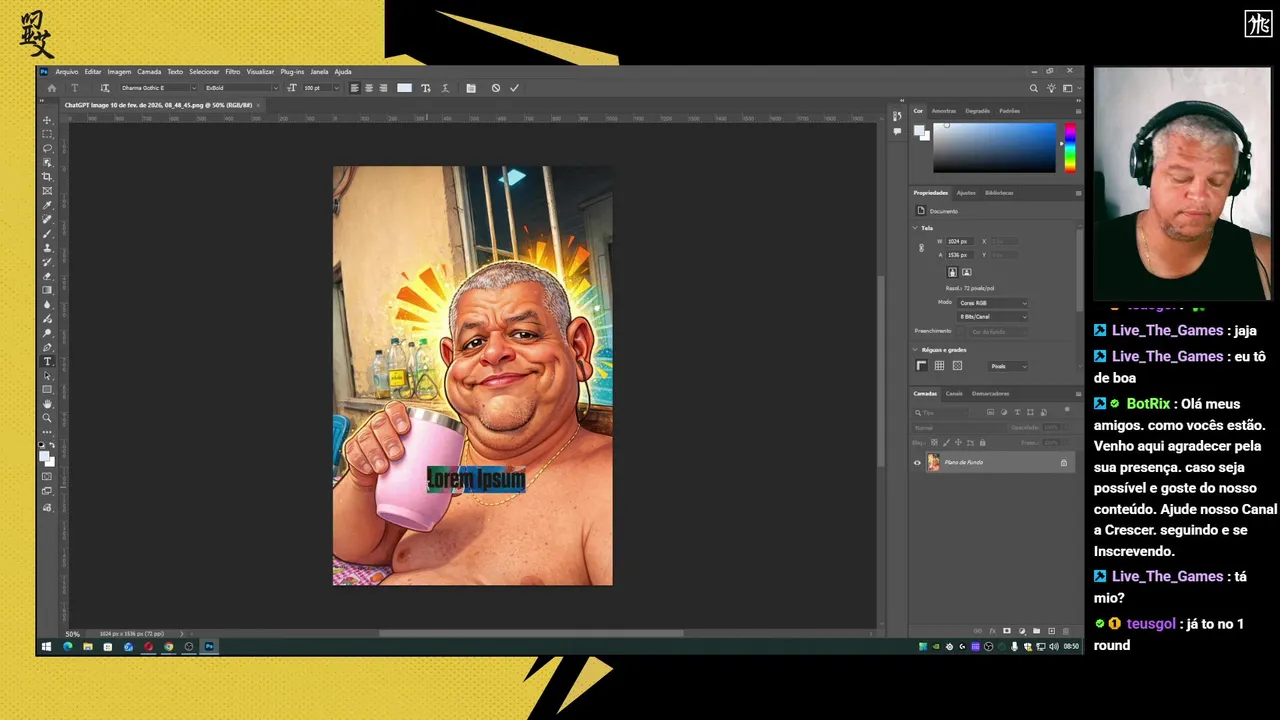Select the Horizontal Type tool
Image resolution: width=1280 pixels, height=720 pixels.
47,361
